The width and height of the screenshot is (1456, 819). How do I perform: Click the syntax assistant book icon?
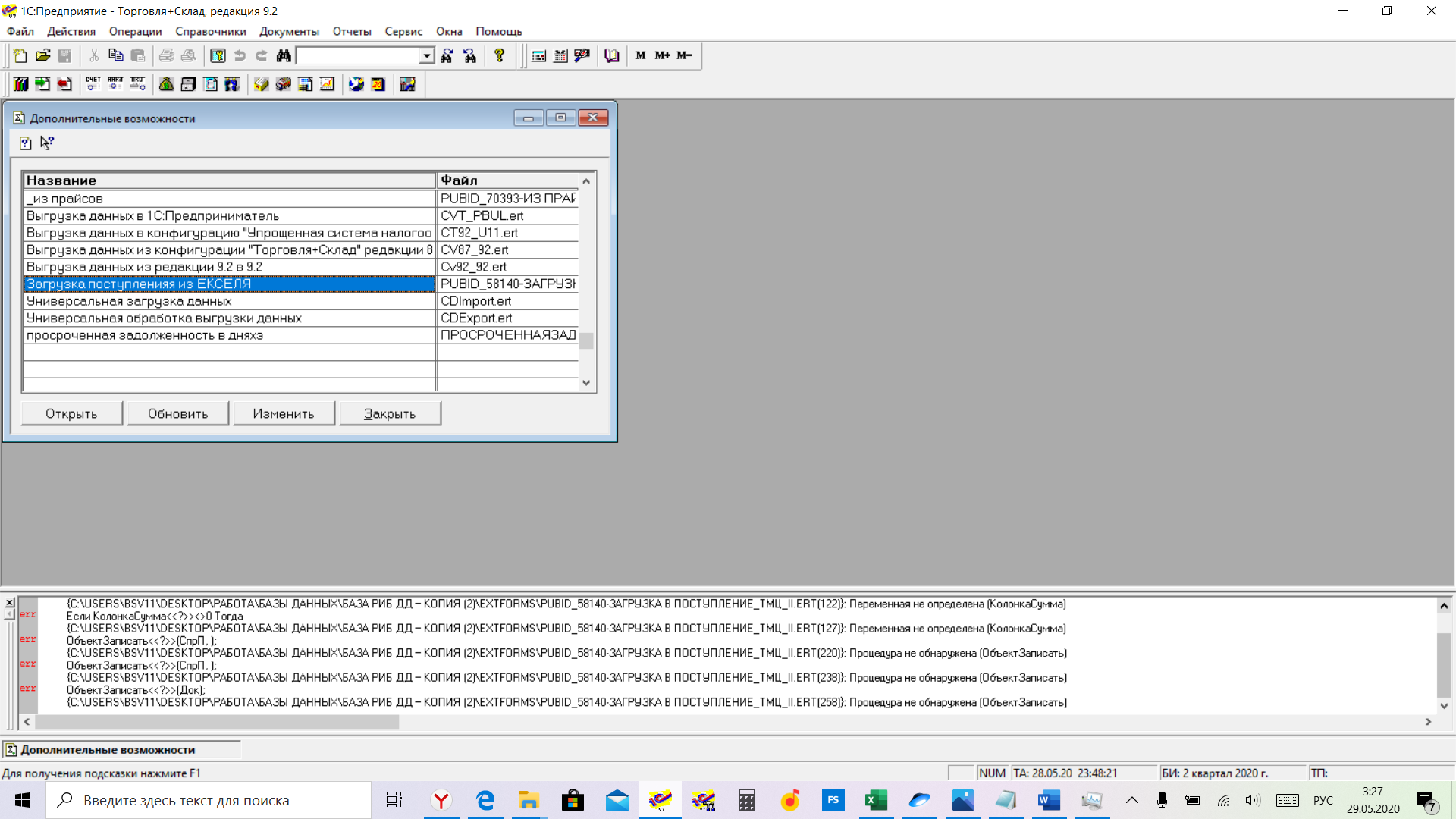[x=612, y=55]
